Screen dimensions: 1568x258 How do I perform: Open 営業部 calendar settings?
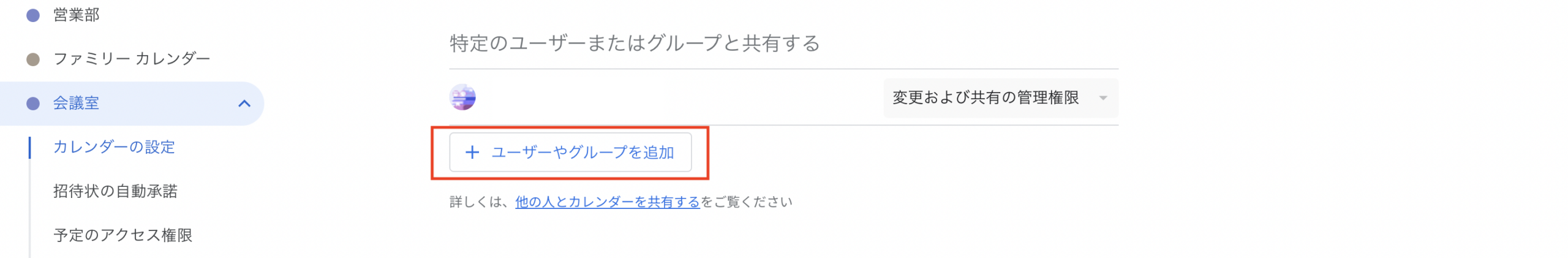point(76,15)
